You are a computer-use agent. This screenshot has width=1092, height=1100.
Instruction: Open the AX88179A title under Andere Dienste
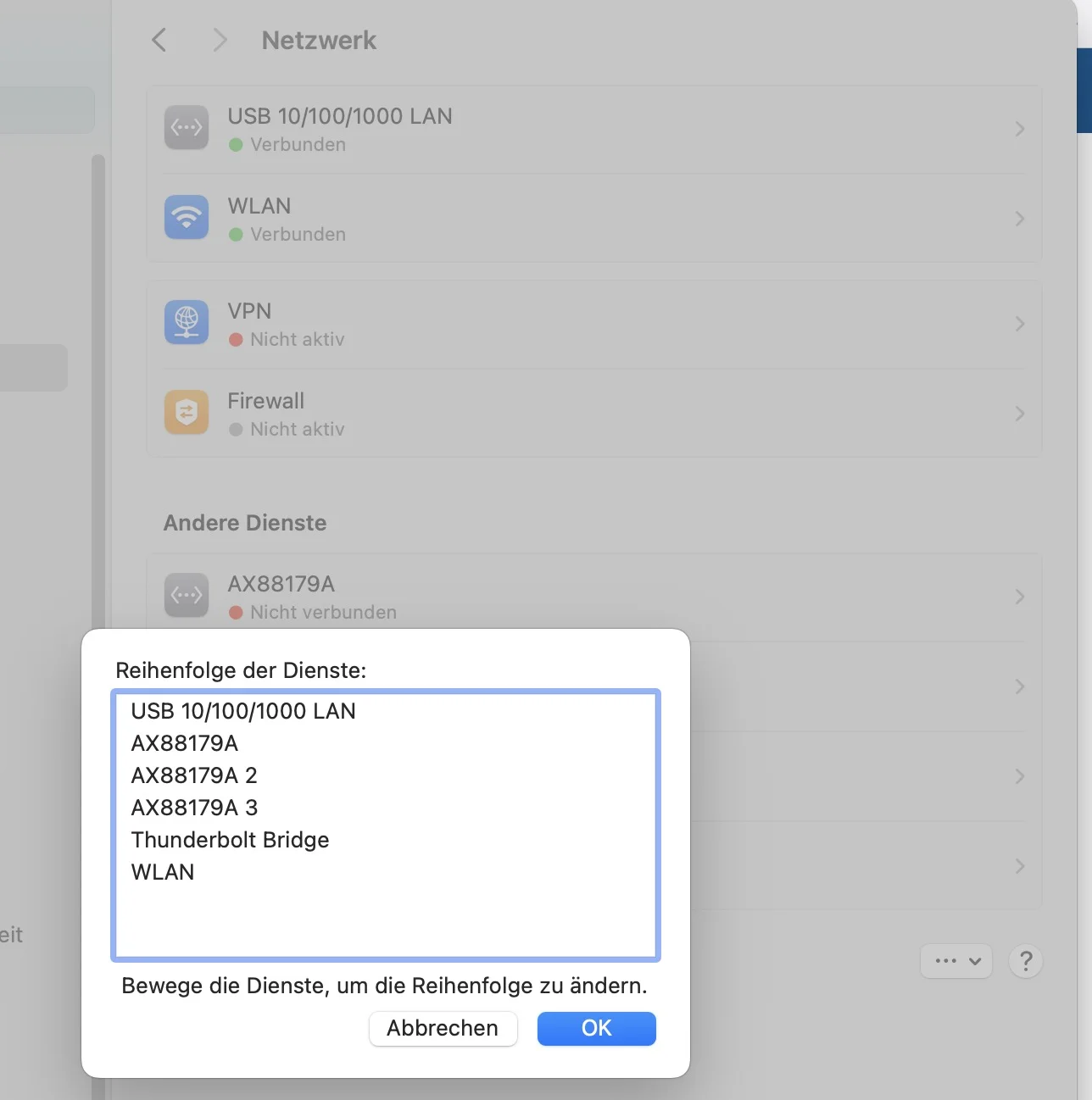coord(281,584)
